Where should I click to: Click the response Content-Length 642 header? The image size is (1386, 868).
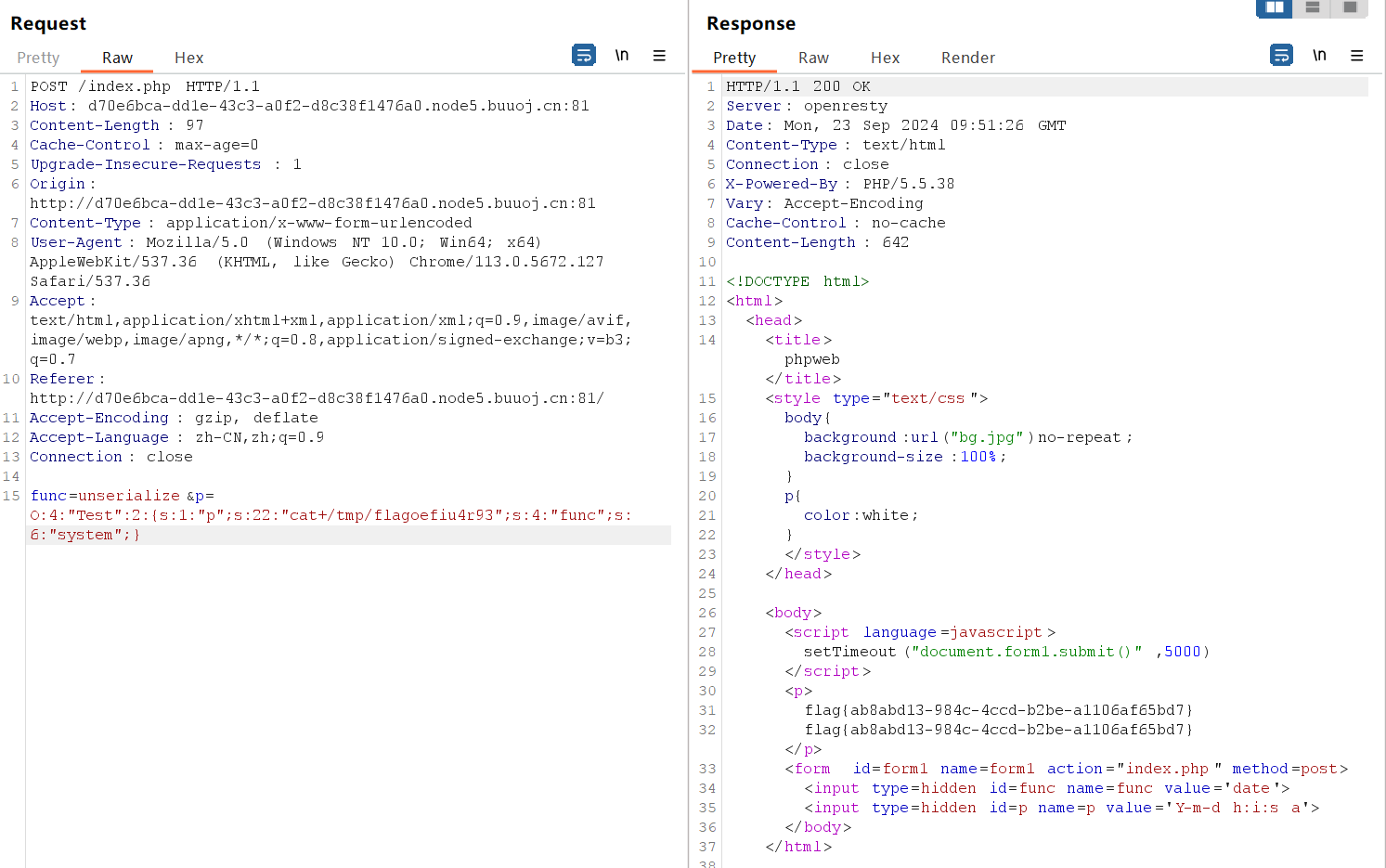tap(818, 242)
